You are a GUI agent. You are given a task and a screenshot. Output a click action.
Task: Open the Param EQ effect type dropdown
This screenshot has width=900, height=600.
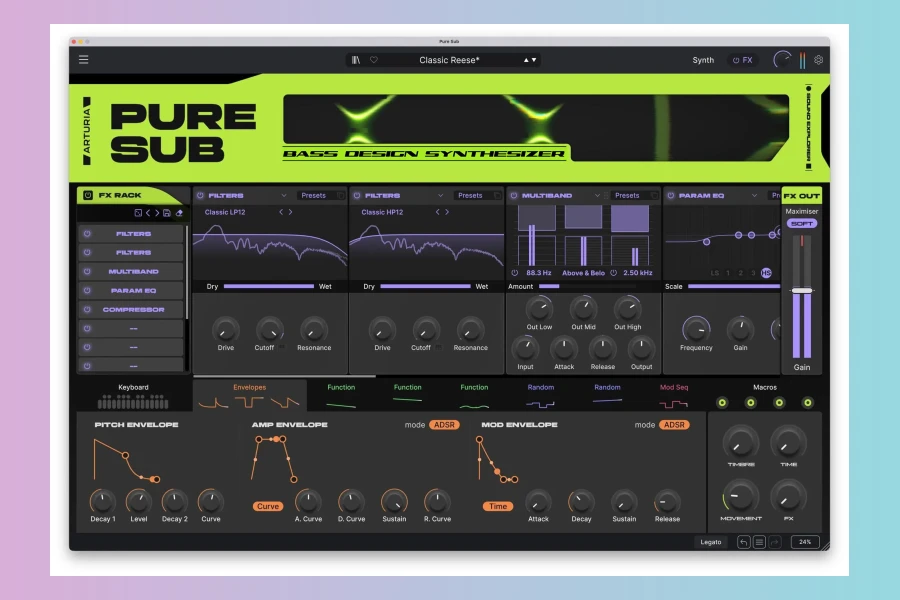point(754,195)
